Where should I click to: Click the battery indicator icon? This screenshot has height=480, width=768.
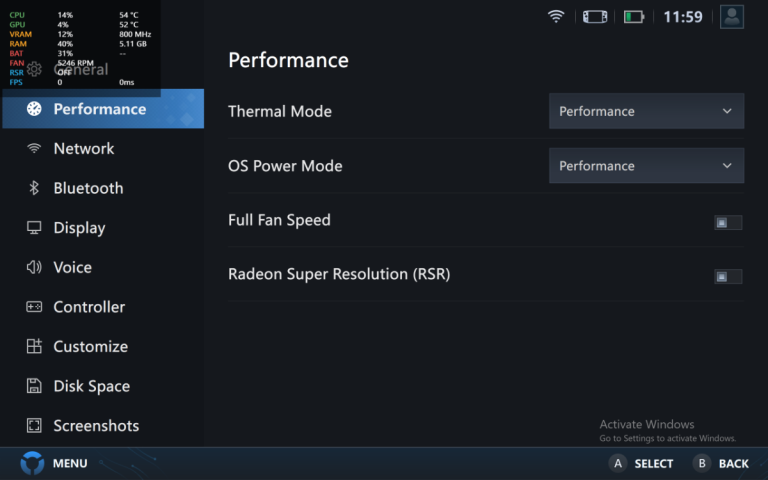[x=634, y=16]
